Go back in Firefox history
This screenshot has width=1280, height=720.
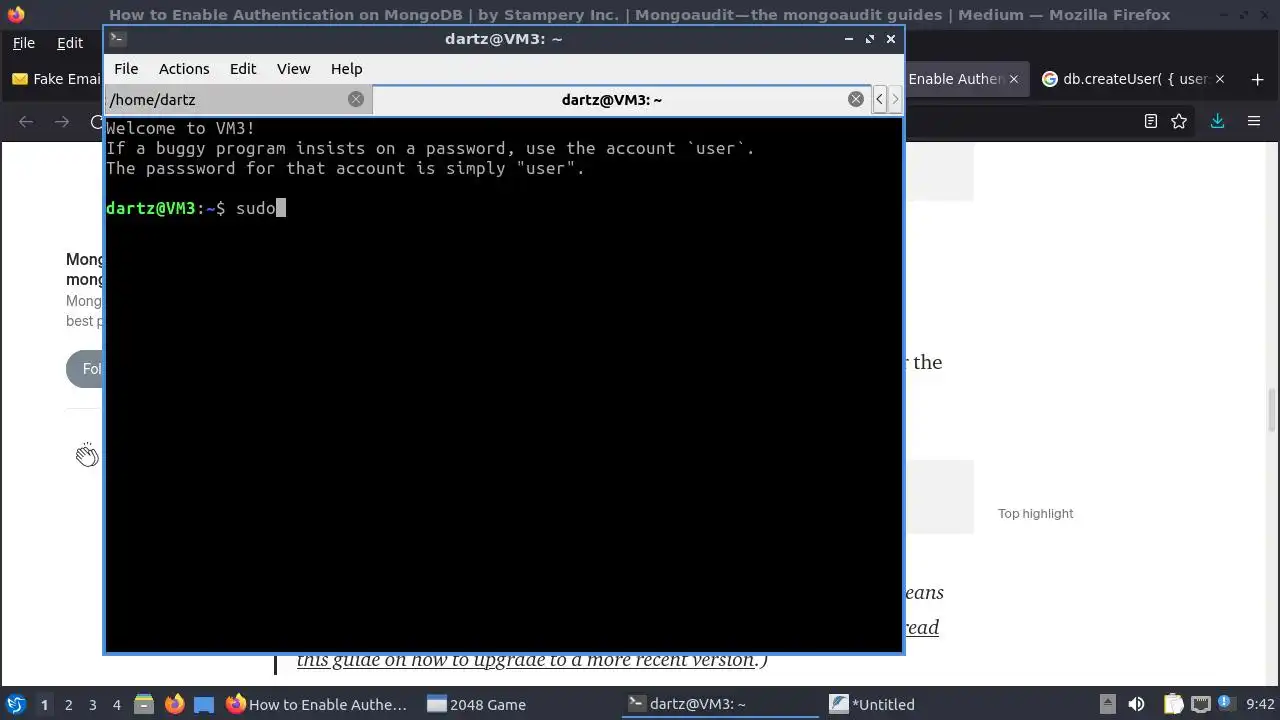pyautogui.click(x=26, y=121)
